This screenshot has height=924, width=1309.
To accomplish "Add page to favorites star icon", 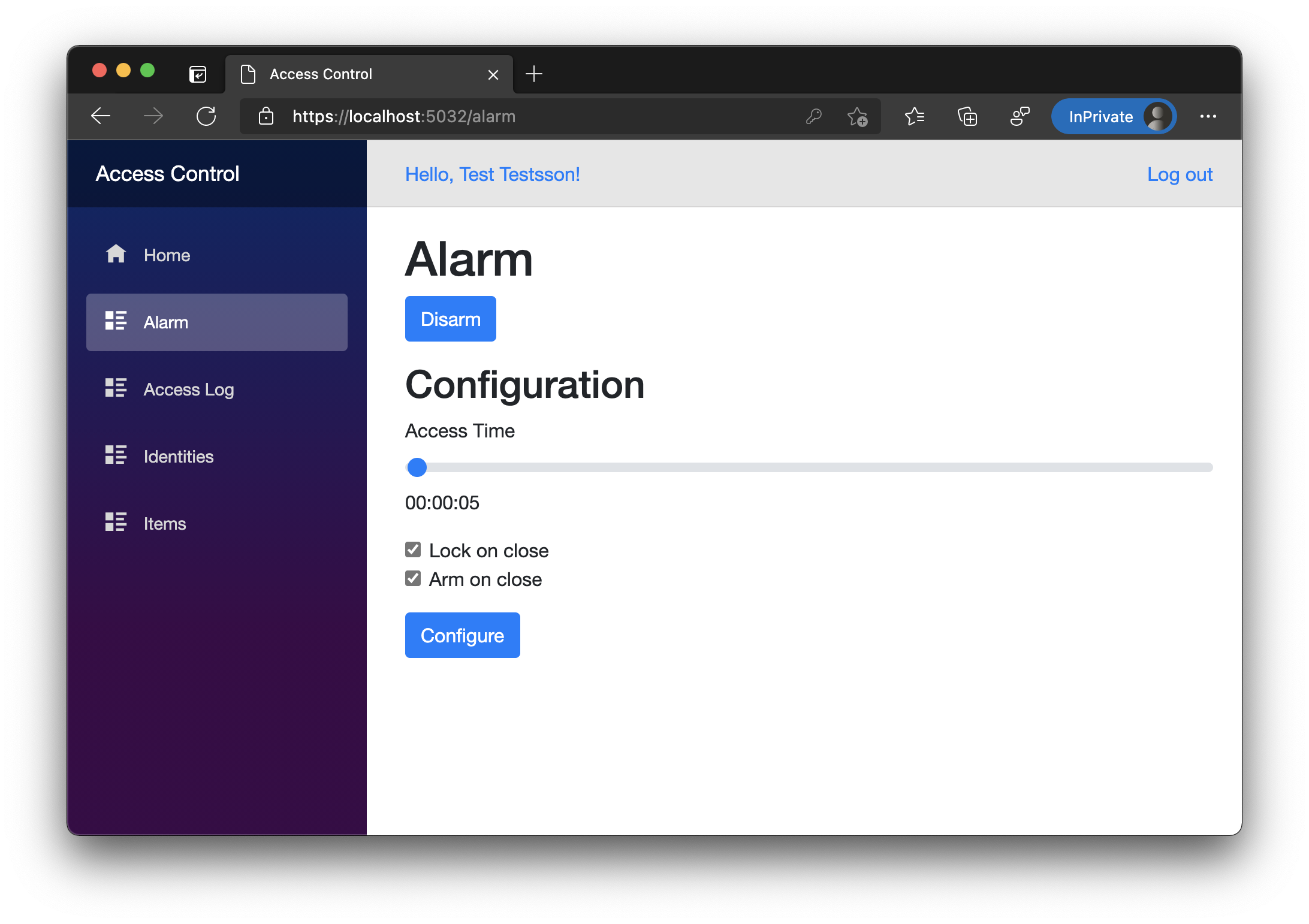I will (x=857, y=116).
